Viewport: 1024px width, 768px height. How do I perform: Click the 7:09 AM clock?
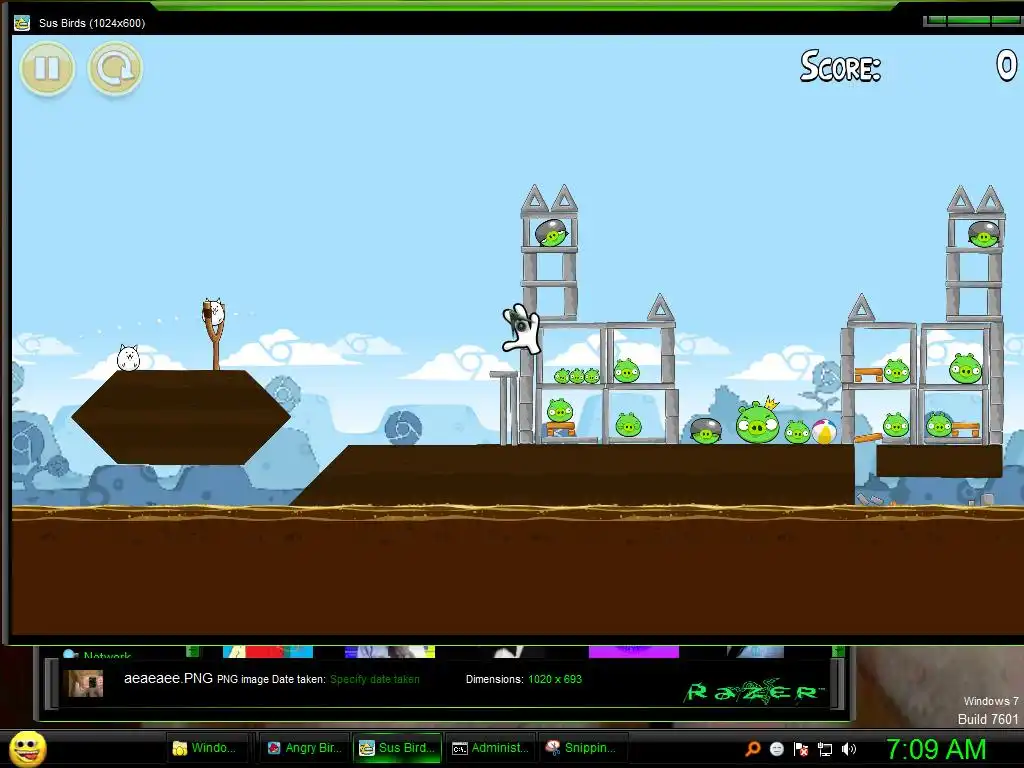click(x=936, y=749)
